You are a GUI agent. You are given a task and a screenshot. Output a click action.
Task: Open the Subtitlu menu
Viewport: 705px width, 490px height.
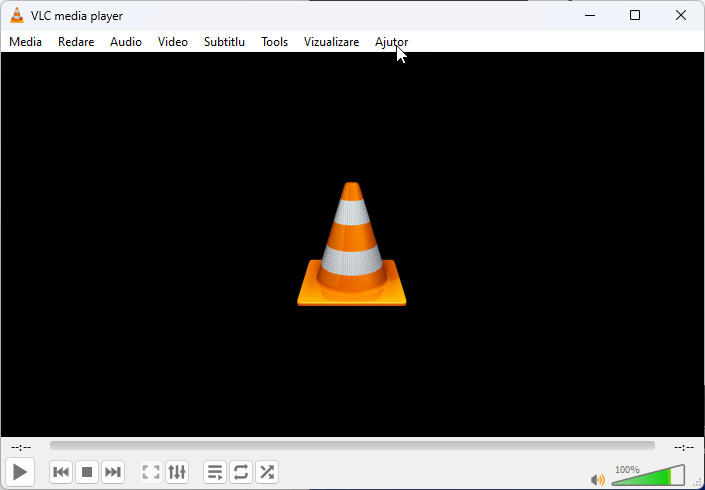224,42
